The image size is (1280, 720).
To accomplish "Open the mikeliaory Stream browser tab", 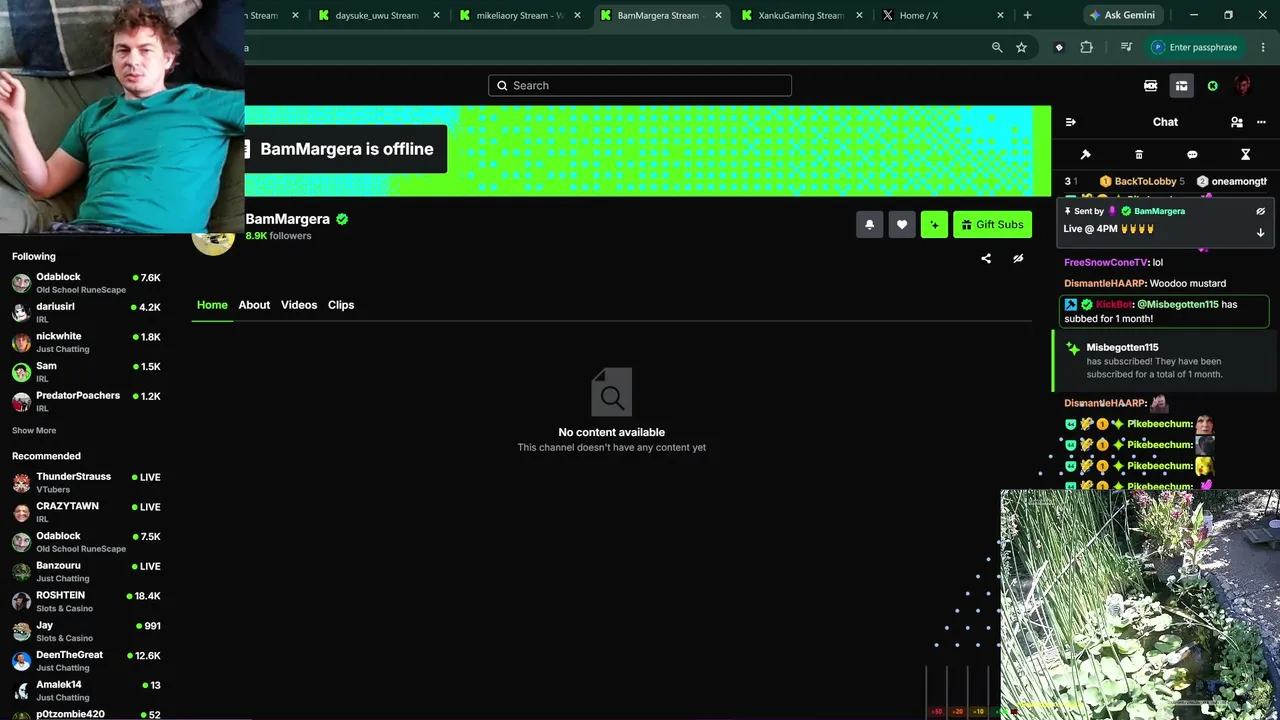I will pos(518,15).
